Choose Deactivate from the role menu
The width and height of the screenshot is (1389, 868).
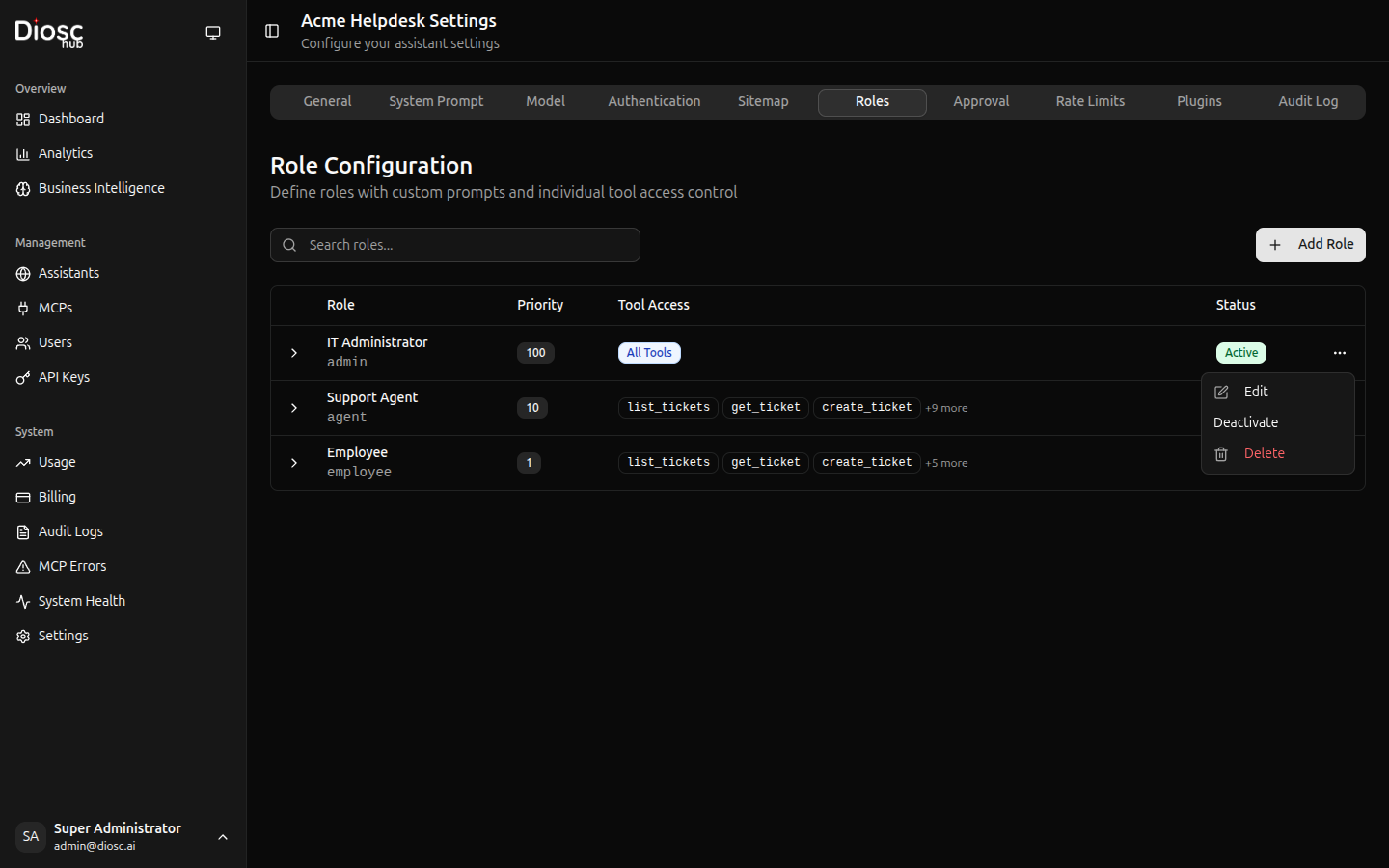1245,422
